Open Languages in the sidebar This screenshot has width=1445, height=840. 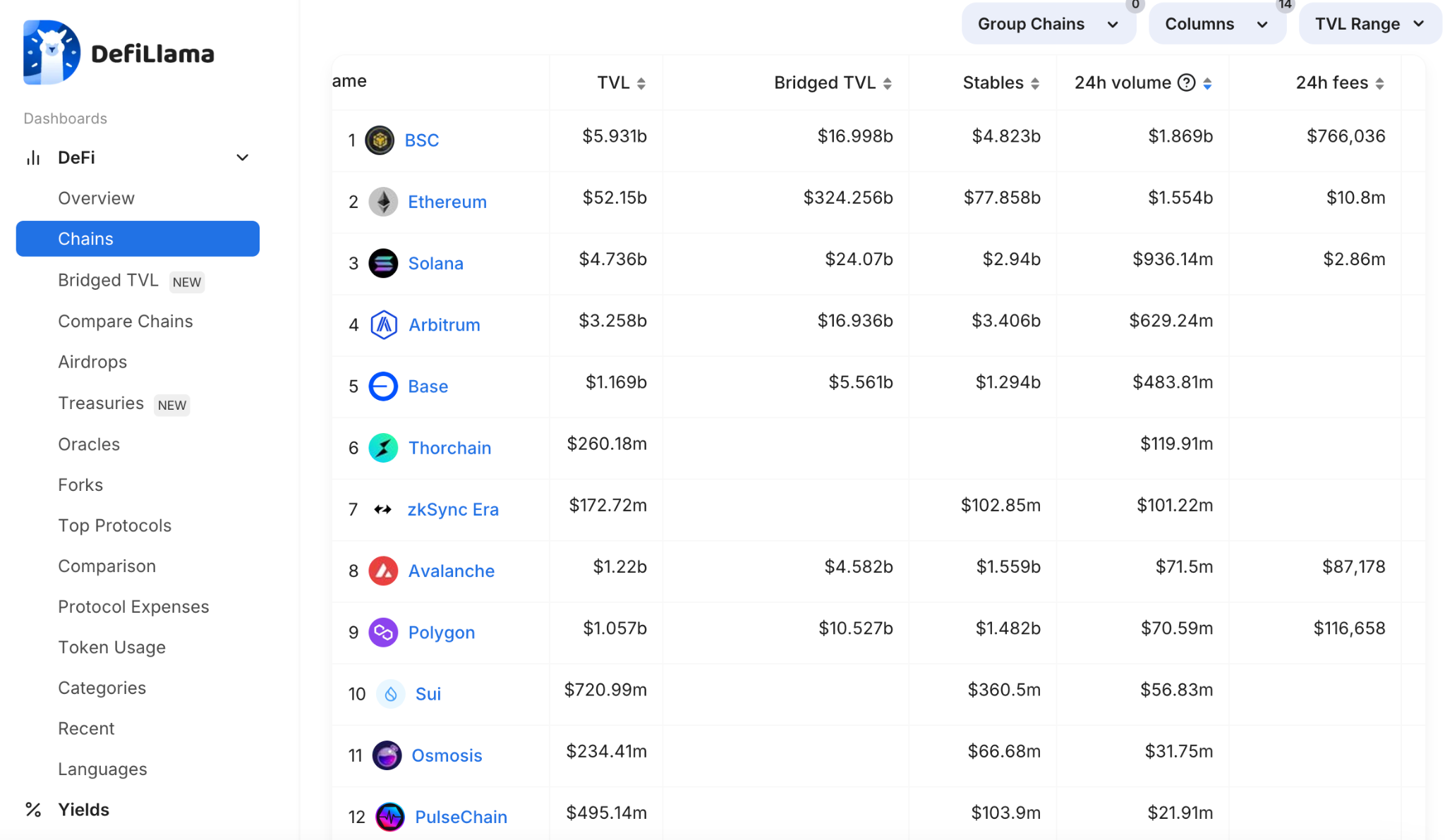102,769
